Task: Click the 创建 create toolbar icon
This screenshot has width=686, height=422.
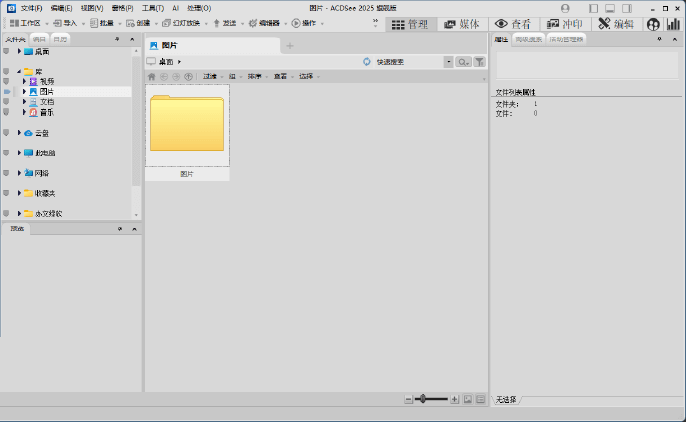Action: point(130,23)
